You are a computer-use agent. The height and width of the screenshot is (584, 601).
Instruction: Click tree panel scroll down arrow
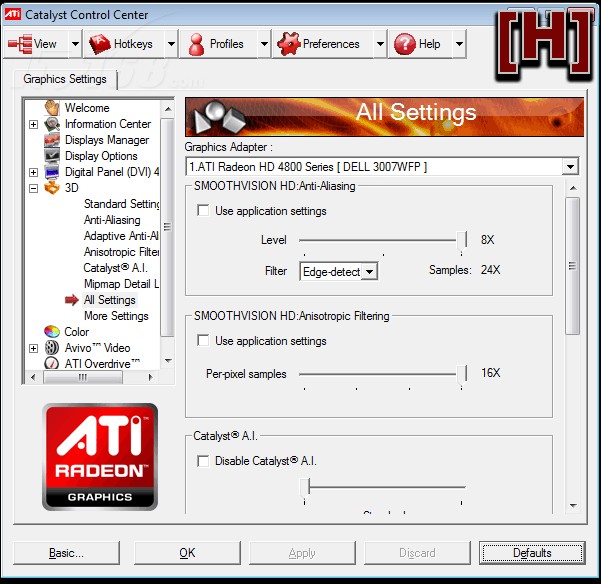click(168, 361)
